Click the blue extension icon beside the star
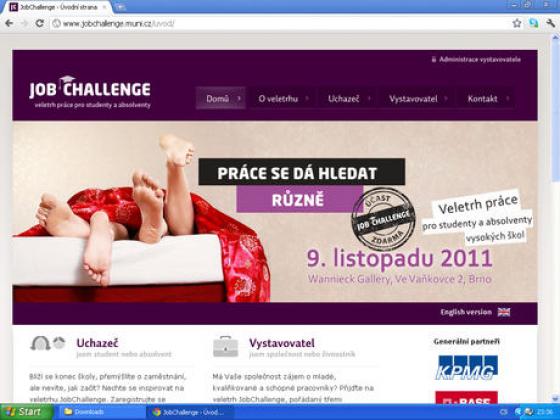560x420 pixels. [534, 24]
